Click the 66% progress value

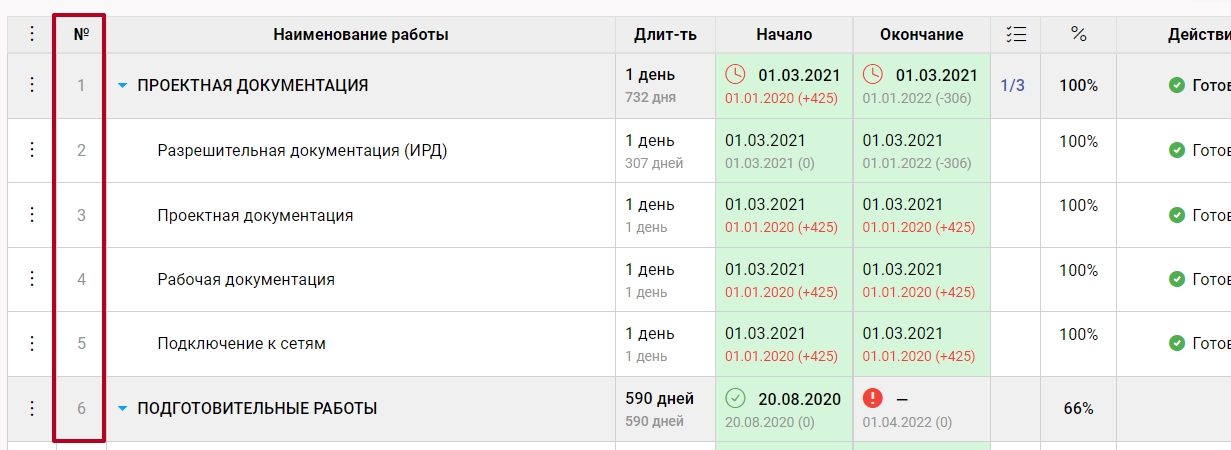point(1078,408)
